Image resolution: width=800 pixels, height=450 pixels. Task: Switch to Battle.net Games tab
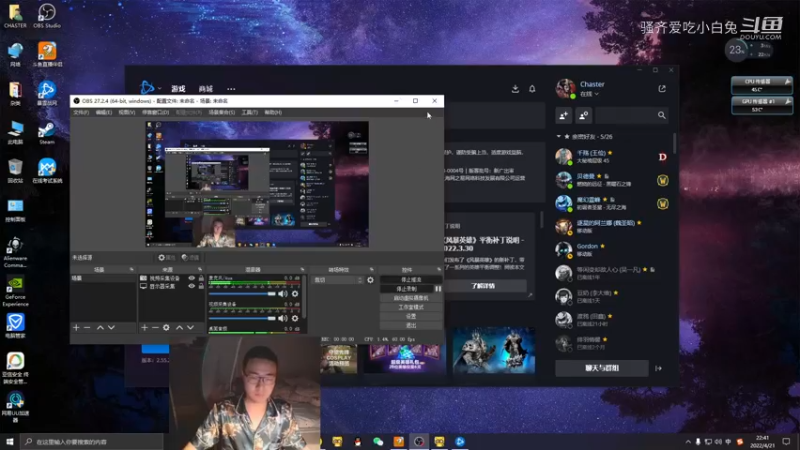178,89
